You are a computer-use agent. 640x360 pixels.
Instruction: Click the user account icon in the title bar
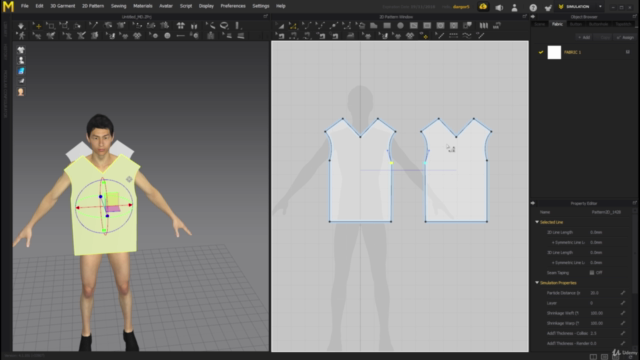click(515, 7)
